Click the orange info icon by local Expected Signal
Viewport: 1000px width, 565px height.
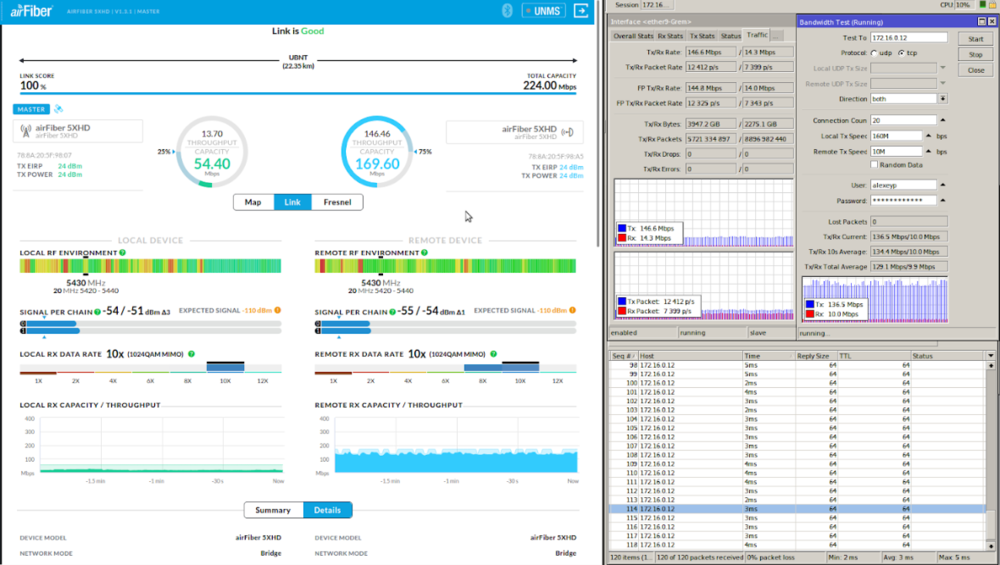[x=277, y=311]
